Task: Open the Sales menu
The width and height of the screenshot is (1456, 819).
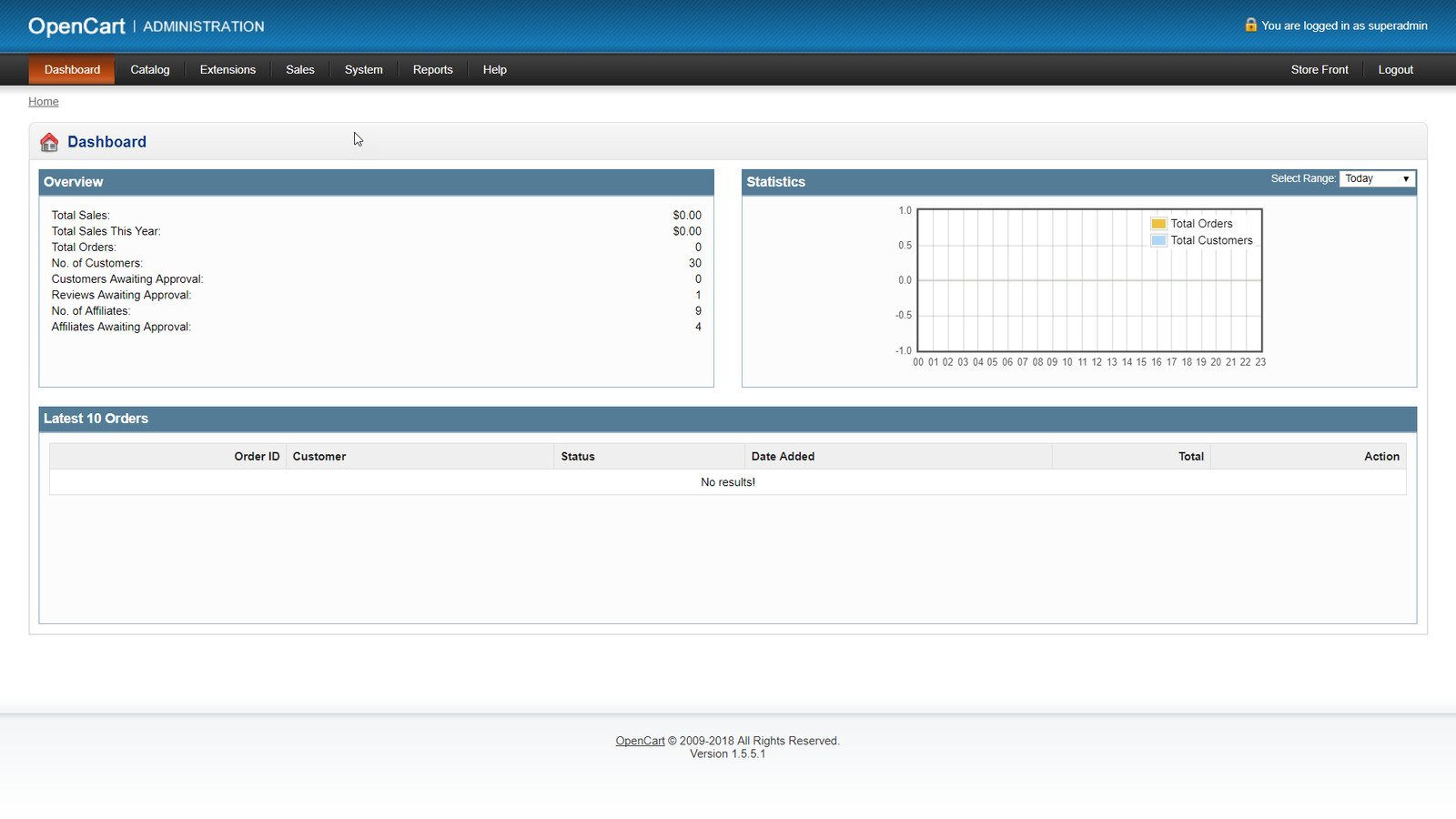Action: click(x=300, y=70)
